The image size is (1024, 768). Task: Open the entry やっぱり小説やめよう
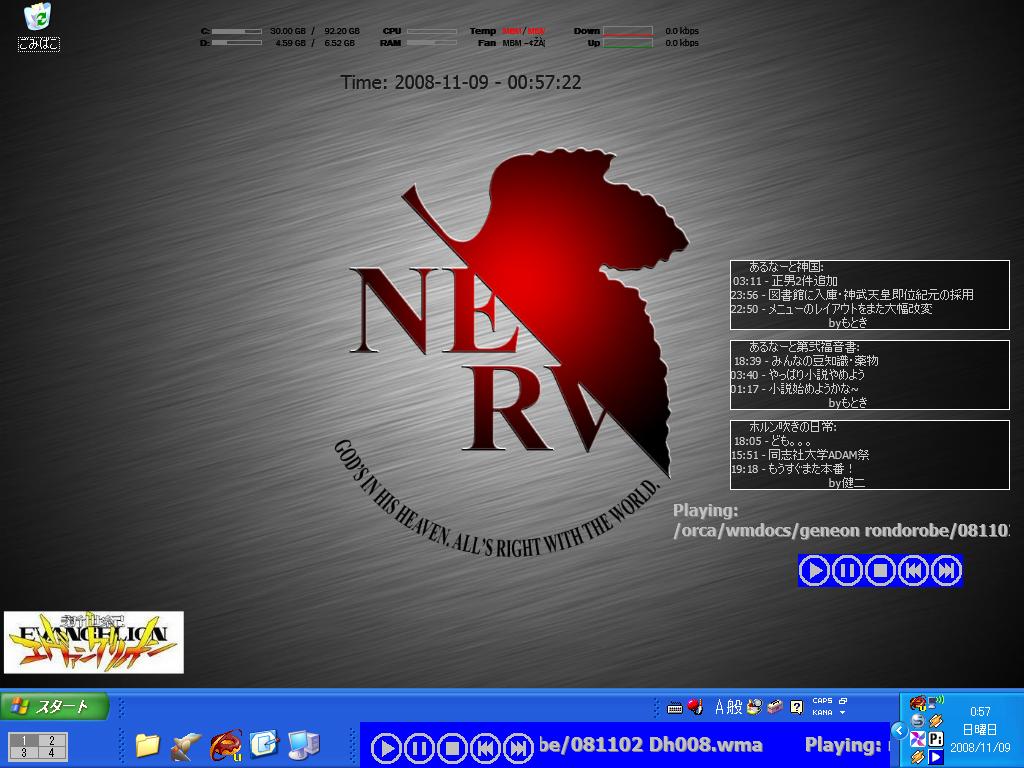tap(816, 375)
